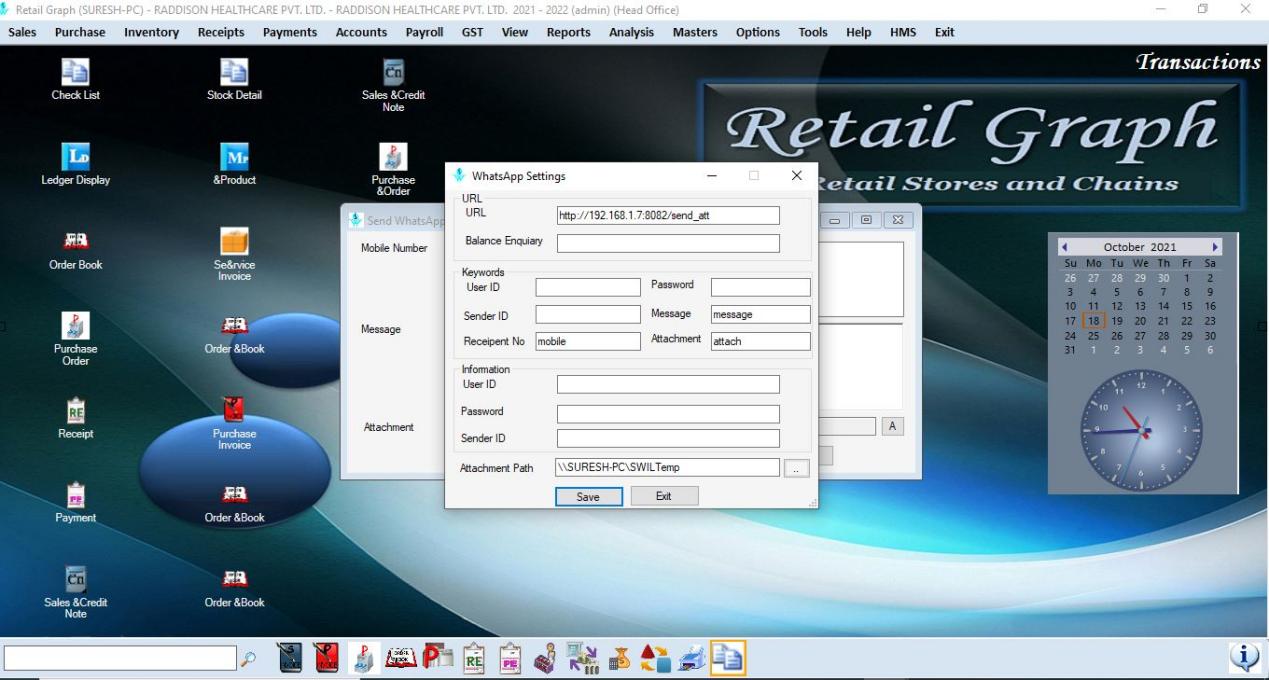Open the Payment desktop shortcut

click(x=76, y=503)
